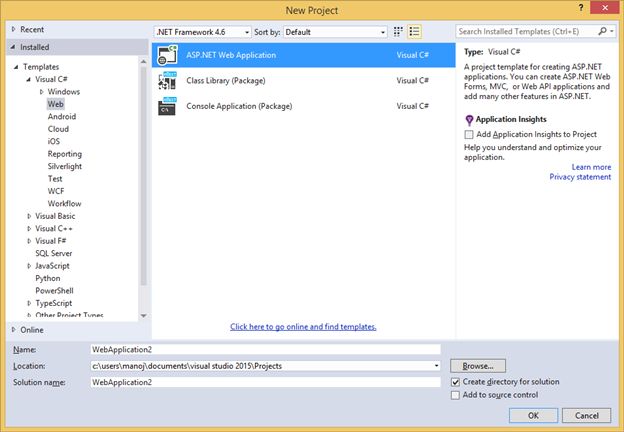Expand the Online section
This screenshot has width=624, height=432.
[14, 330]
